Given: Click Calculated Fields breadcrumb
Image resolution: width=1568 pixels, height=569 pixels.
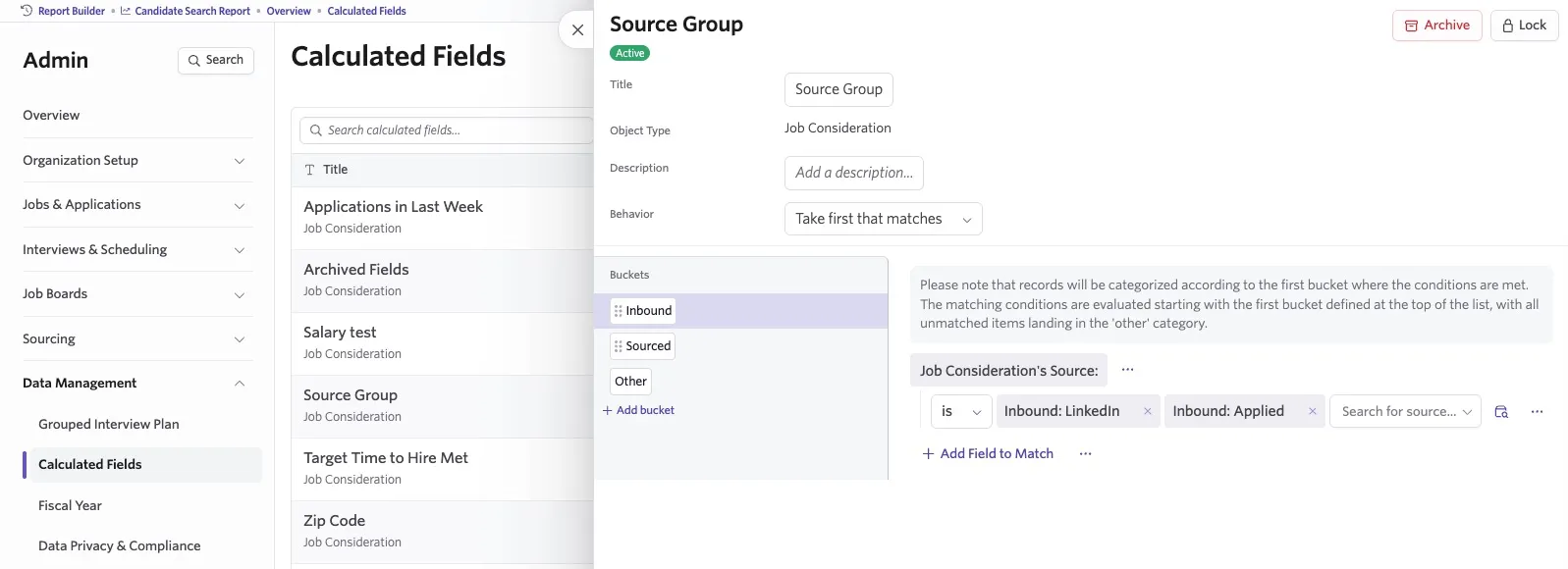Looking at the screenshot, I should click(x=366, y=11).
